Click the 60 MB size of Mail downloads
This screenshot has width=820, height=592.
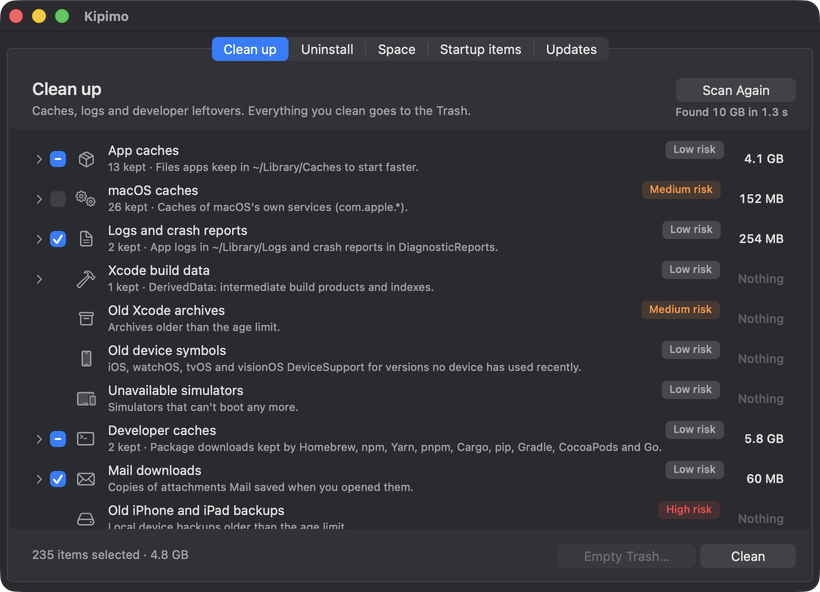click(765, 479)
